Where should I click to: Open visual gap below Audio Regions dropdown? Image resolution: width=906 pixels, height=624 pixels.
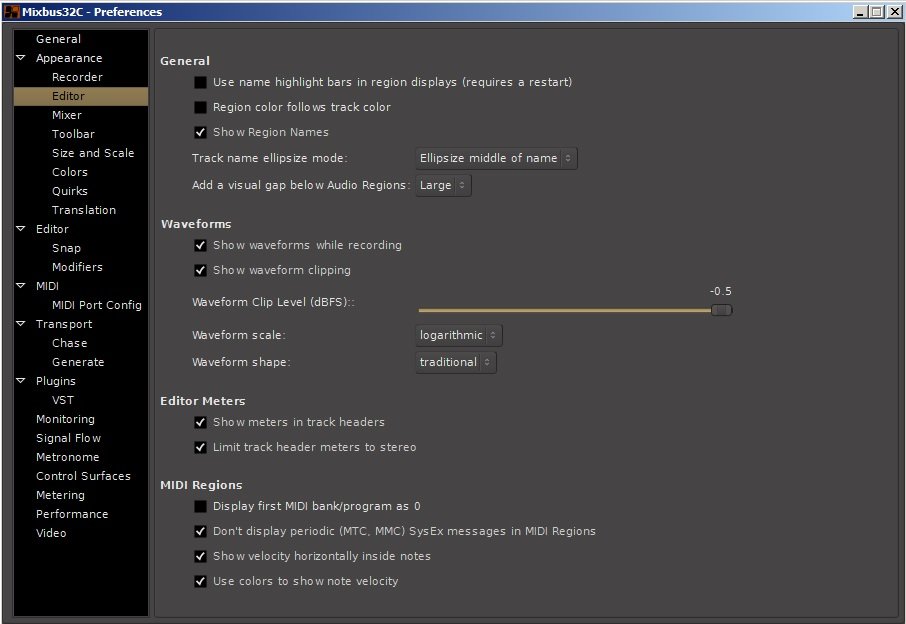point(443,185)
